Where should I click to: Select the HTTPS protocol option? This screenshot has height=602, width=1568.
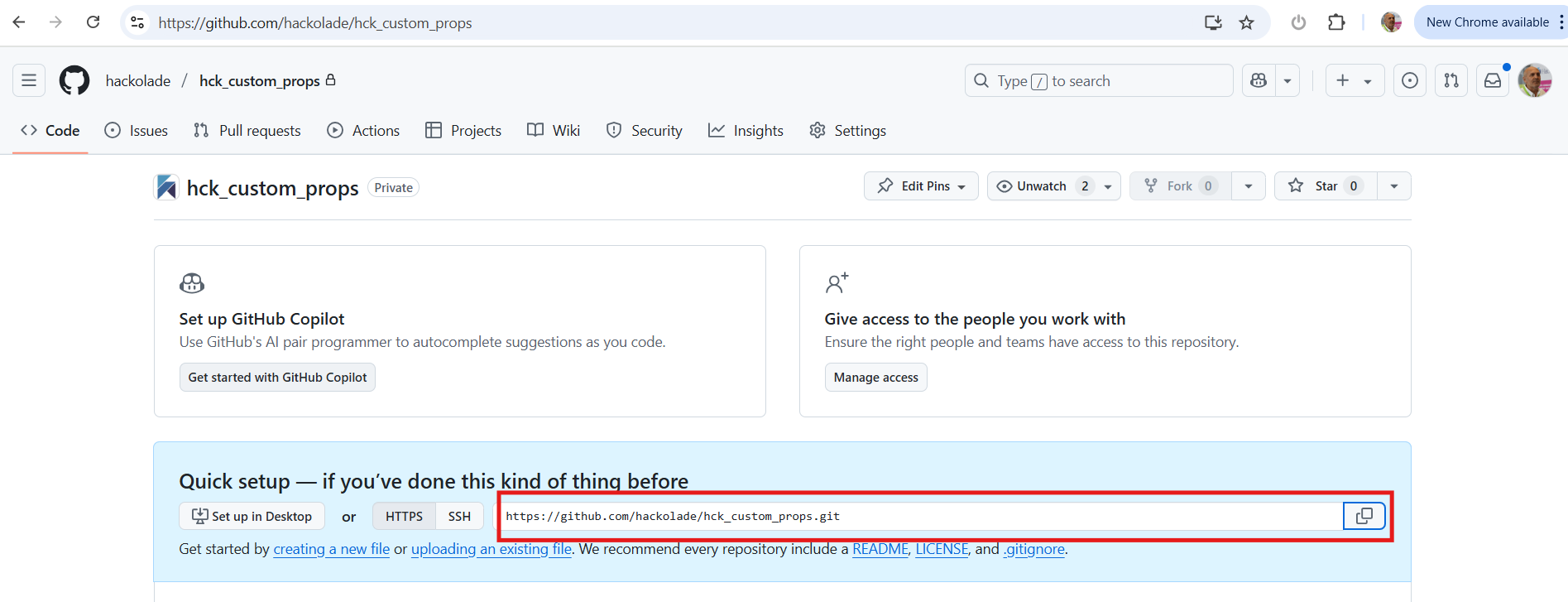click(x=404, y=516)
